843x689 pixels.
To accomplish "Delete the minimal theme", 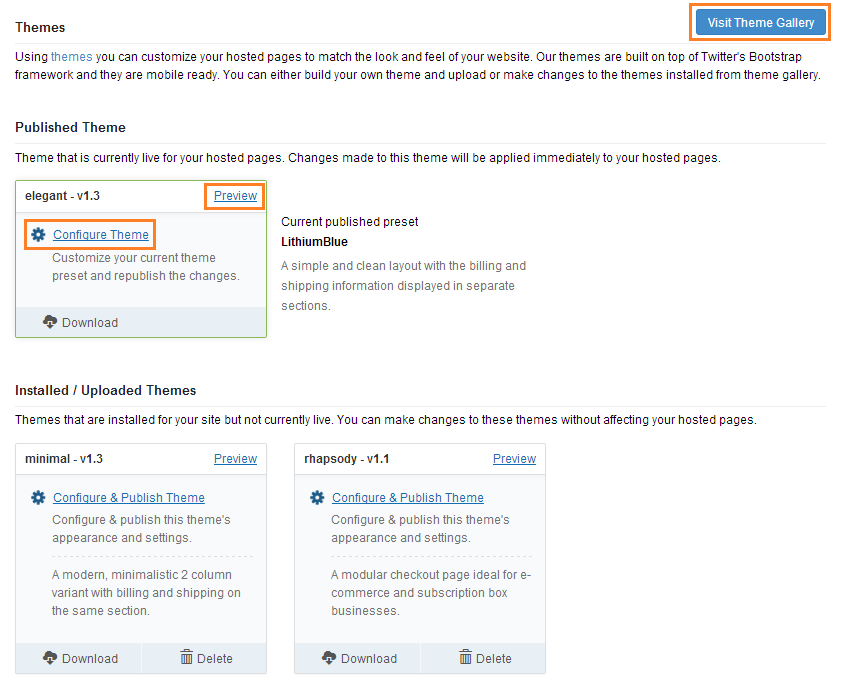I will 214,659.
